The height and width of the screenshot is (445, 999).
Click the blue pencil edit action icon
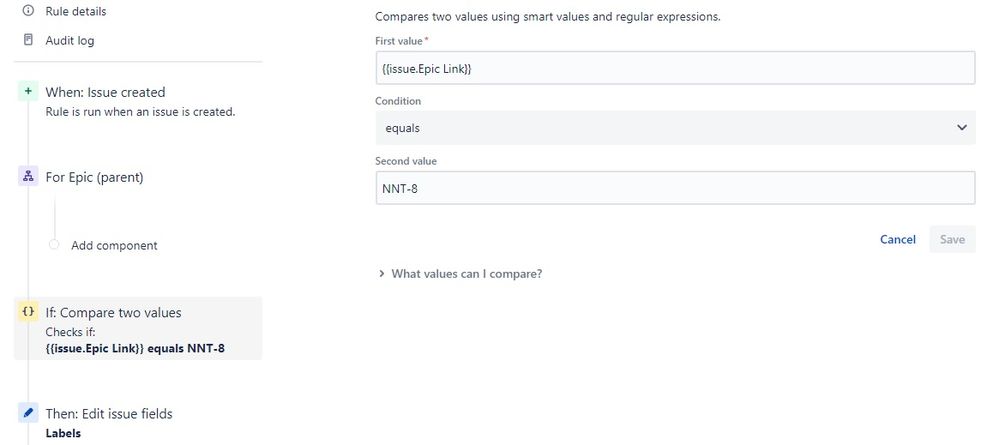[28, 413]
